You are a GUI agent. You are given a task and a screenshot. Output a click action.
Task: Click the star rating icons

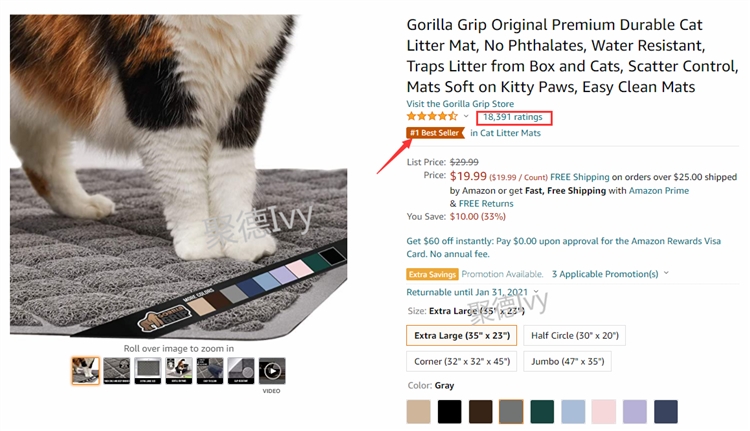pyautogui.click(x=431, y=117)
